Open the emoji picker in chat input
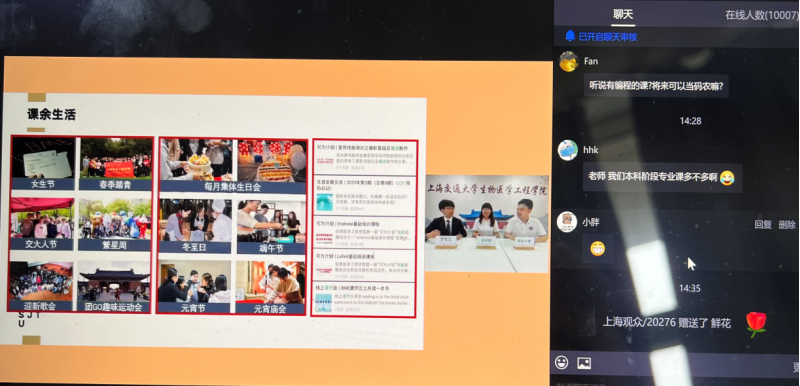Viewport: 800px width, 386px height. pos(562,363)
